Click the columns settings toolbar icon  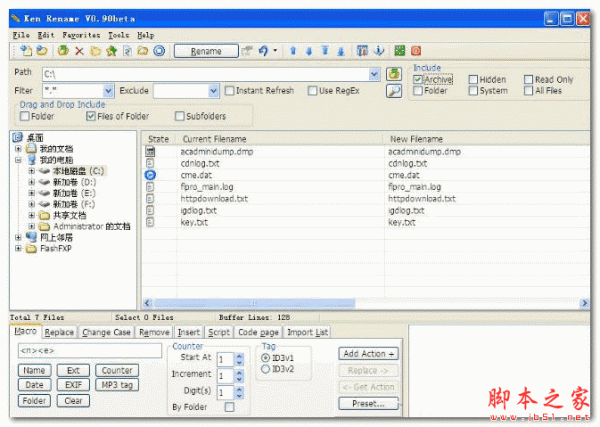pos(362,51)
